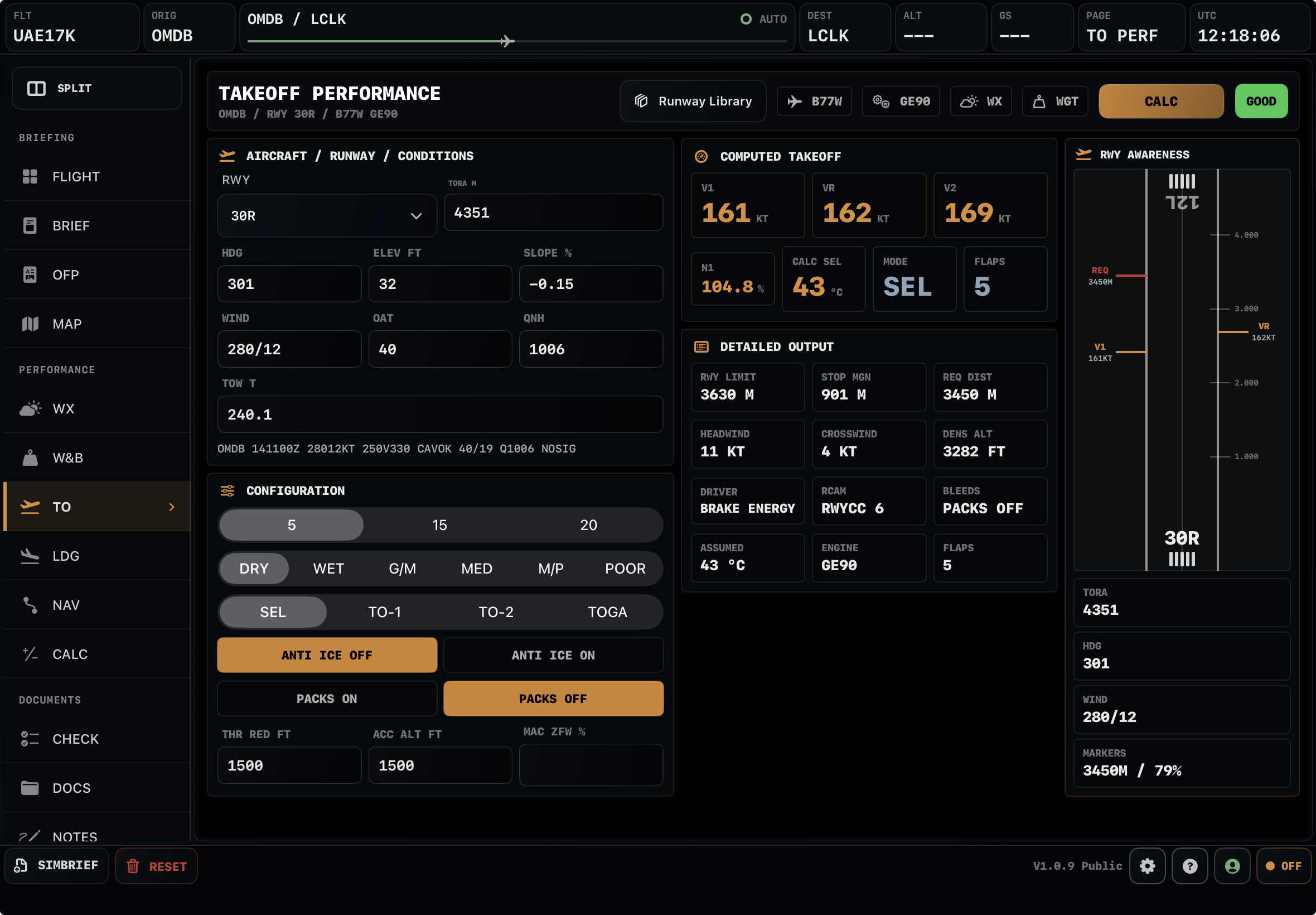This screenshot has width=1316, height=915.
Task: Click the SIMBRIEF import icon
Action: (x=21, y=866)
